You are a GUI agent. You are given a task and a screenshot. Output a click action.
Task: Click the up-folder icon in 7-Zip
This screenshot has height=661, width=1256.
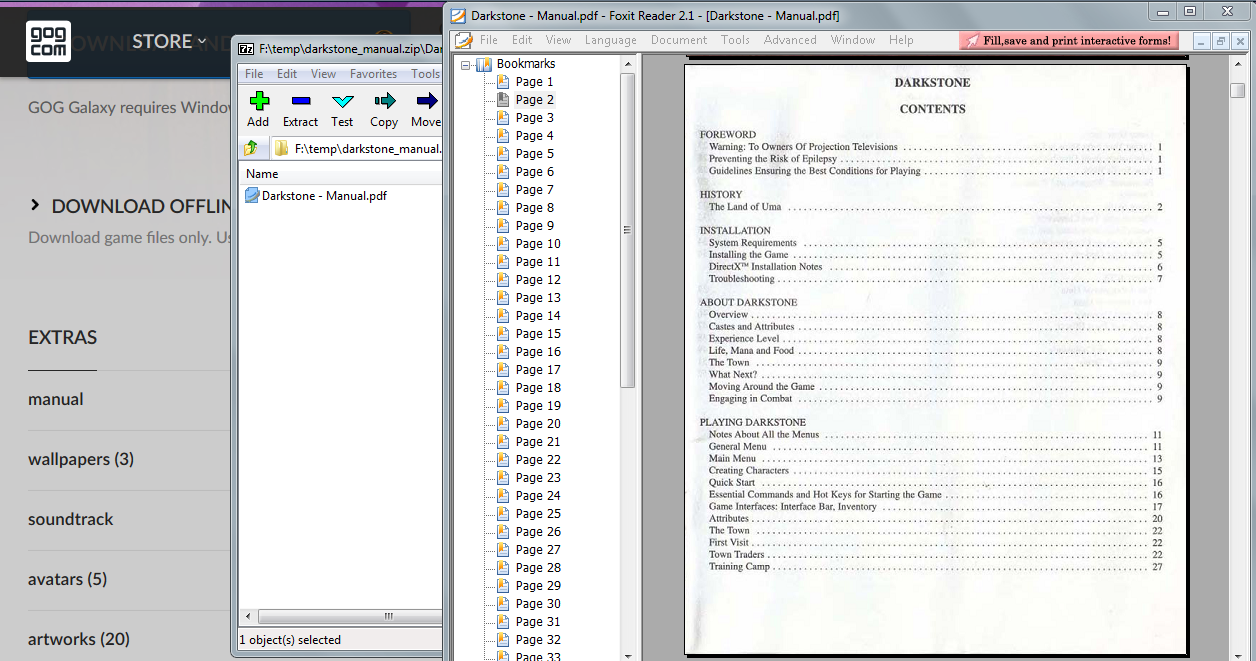(251, 148)
